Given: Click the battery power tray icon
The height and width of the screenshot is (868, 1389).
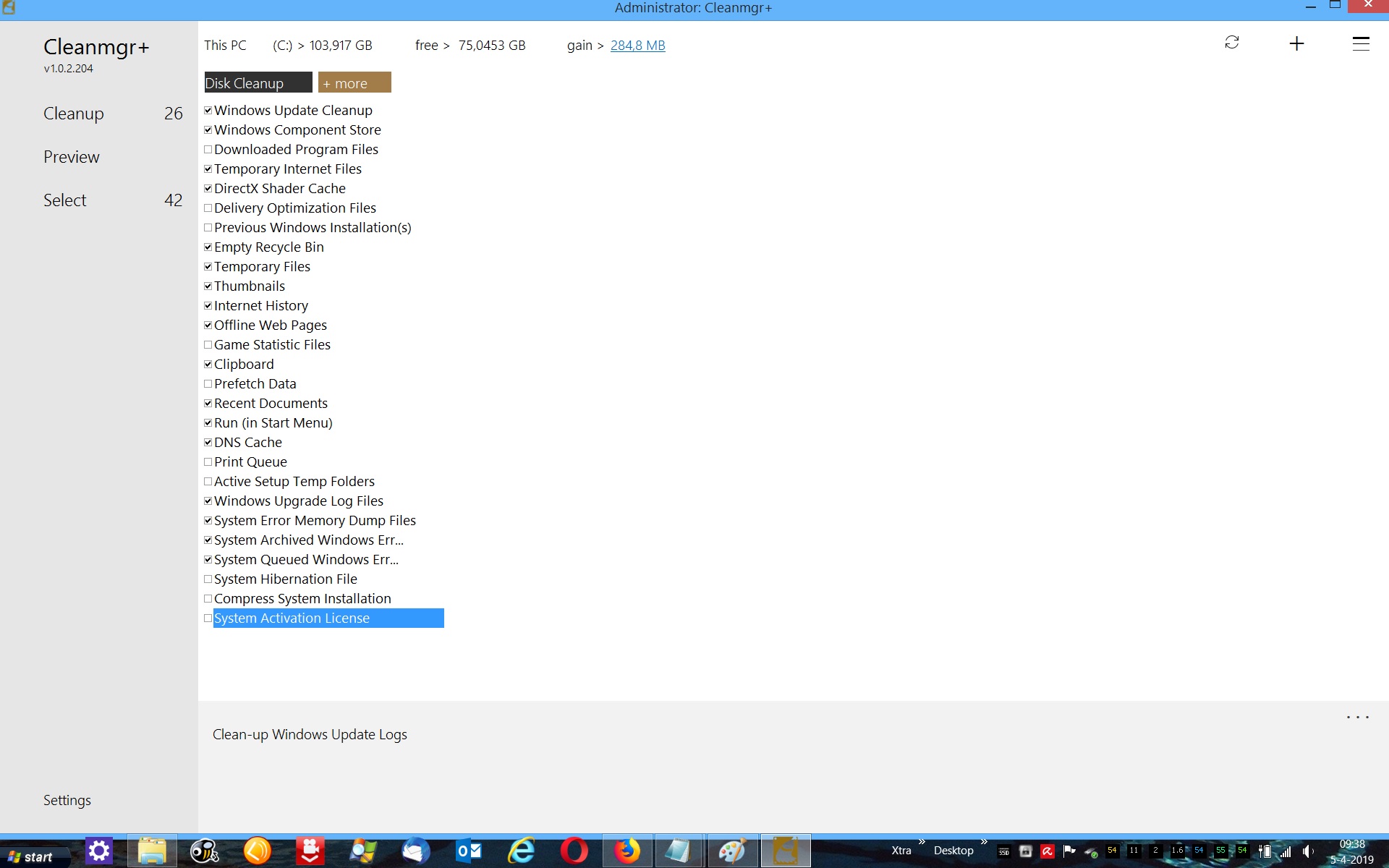Looking at the screenshot, I should [1265, 851].
